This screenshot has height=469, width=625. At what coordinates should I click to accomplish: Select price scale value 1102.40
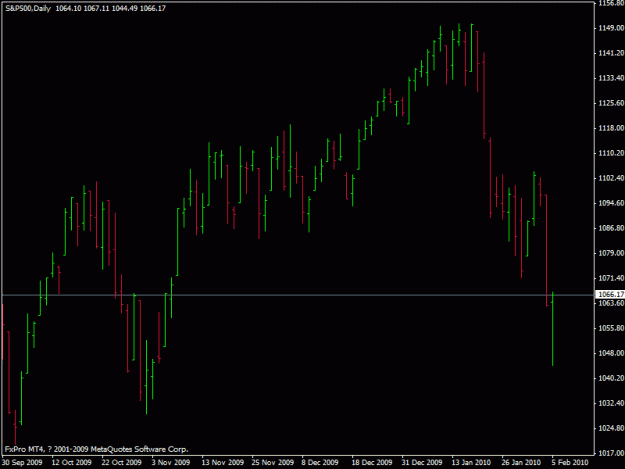(x=611, y=178)
